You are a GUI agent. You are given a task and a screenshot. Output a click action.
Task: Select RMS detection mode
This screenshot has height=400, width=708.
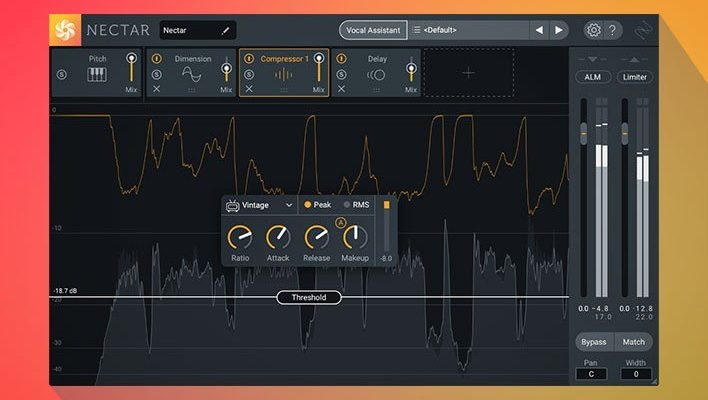[355, 205]
